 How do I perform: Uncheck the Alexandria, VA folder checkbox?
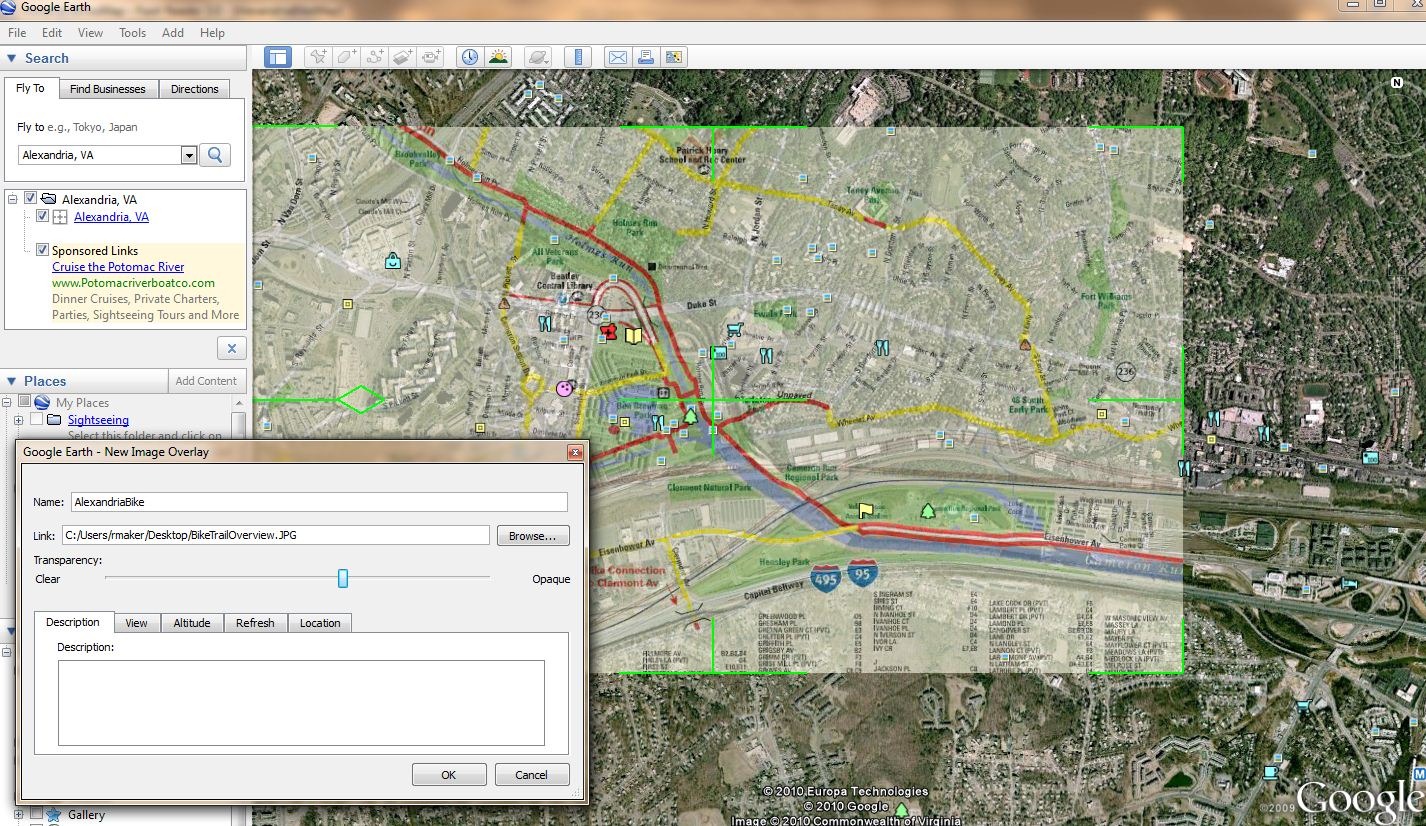pyautogui.click(x=31, y=199)
